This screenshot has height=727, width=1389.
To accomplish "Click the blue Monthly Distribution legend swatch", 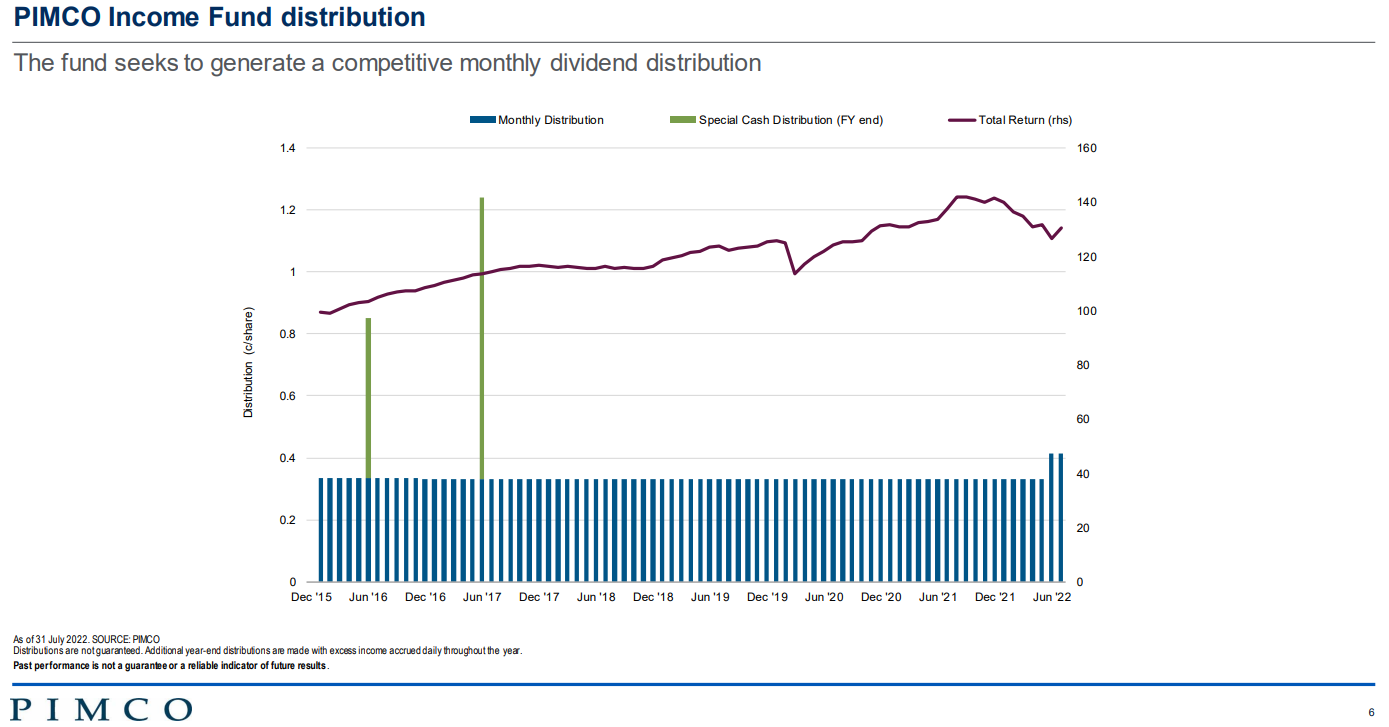I will [x=482, y=120].
